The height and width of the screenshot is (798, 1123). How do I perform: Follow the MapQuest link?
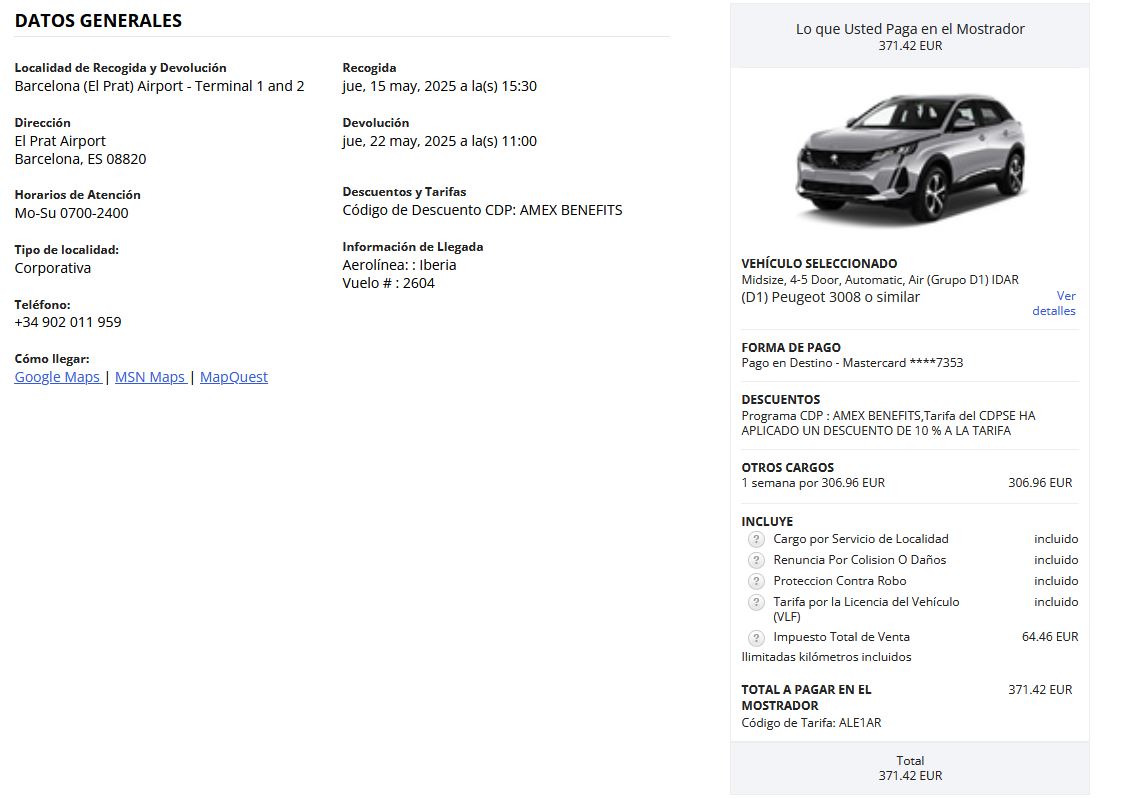(x=234, y=377)
